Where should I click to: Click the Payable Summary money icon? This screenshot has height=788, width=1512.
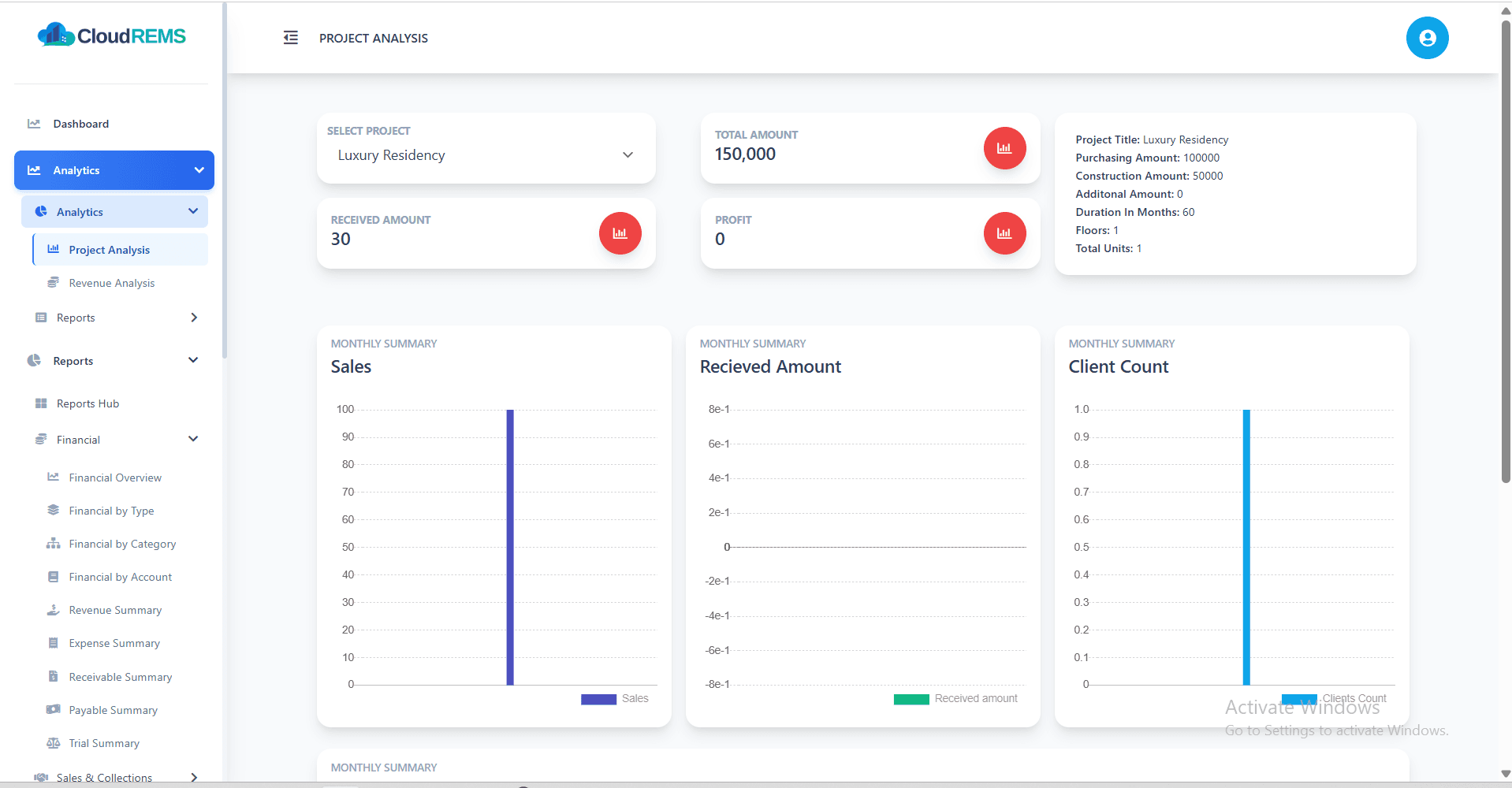pyautogui.click(x=54, y=709)
